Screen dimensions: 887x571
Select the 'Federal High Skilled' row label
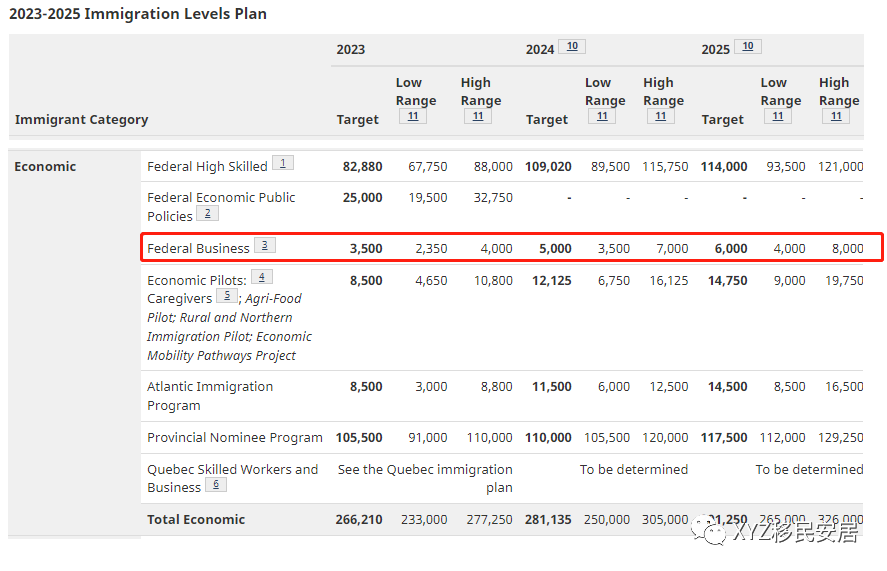207,166
